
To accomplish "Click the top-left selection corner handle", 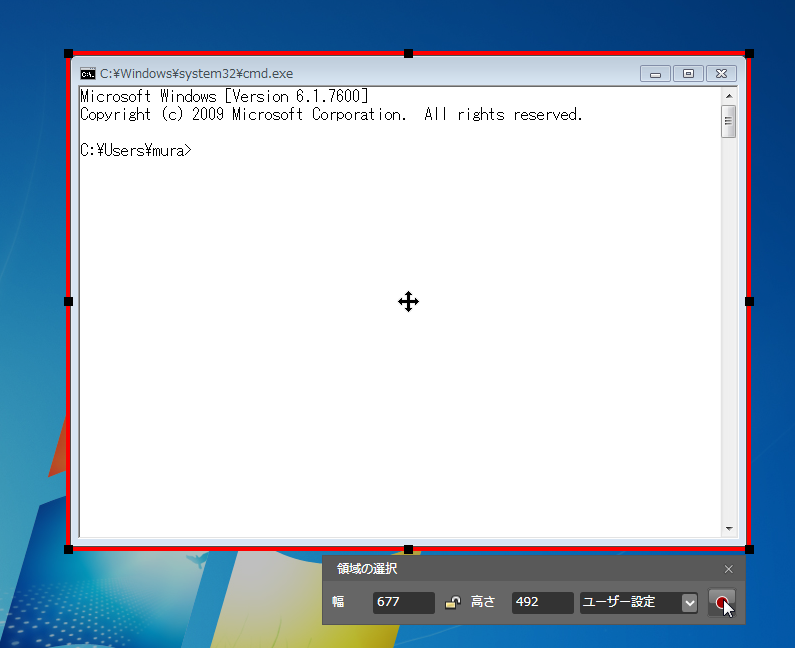I will 68,53.
